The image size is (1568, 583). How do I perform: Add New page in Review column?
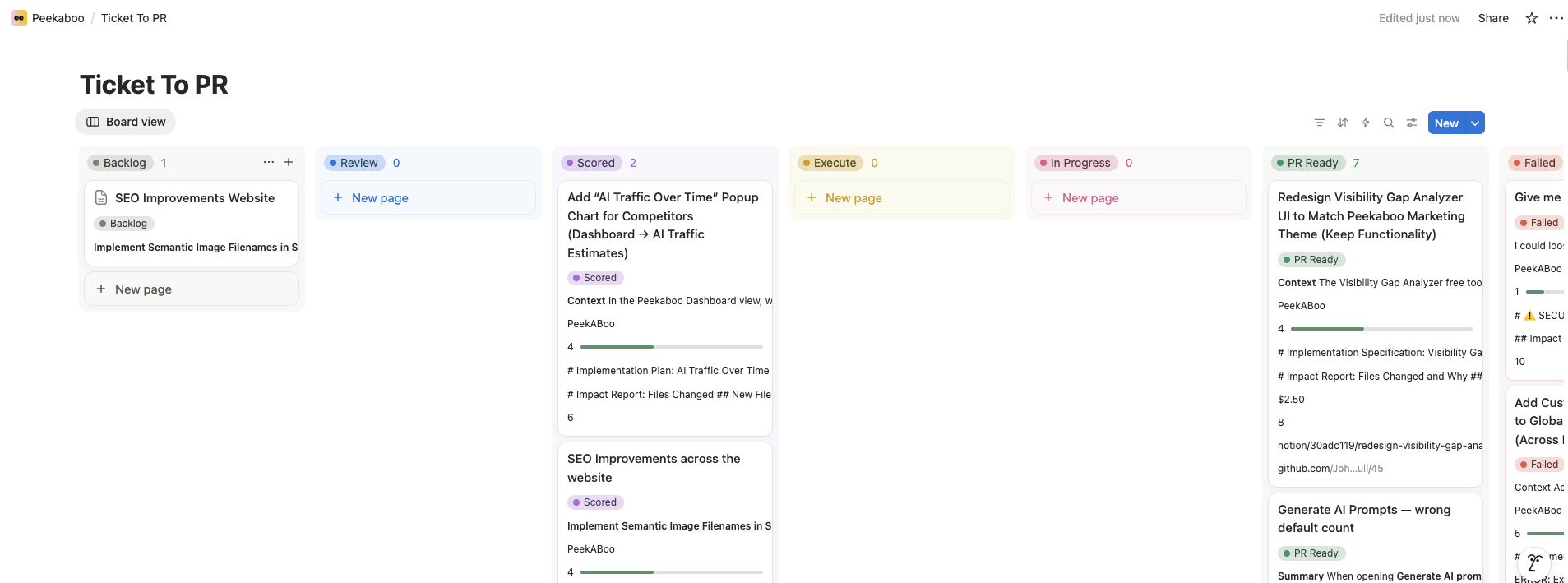428,197
